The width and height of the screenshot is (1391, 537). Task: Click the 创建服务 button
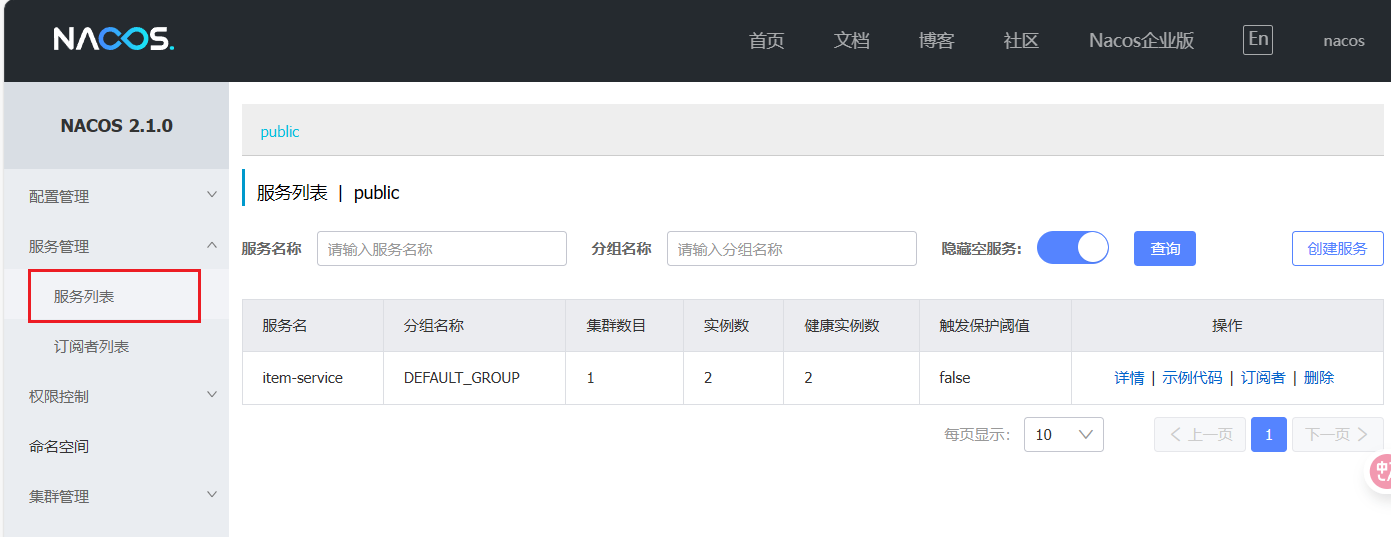coord(1337,249)
